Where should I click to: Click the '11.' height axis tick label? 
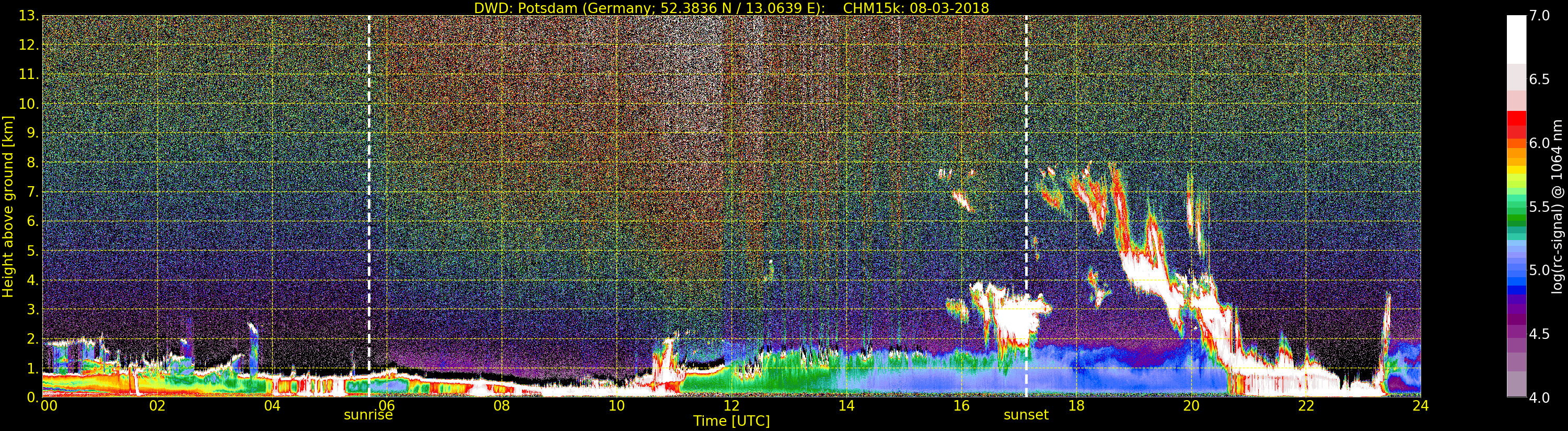[x=29, y=74]
